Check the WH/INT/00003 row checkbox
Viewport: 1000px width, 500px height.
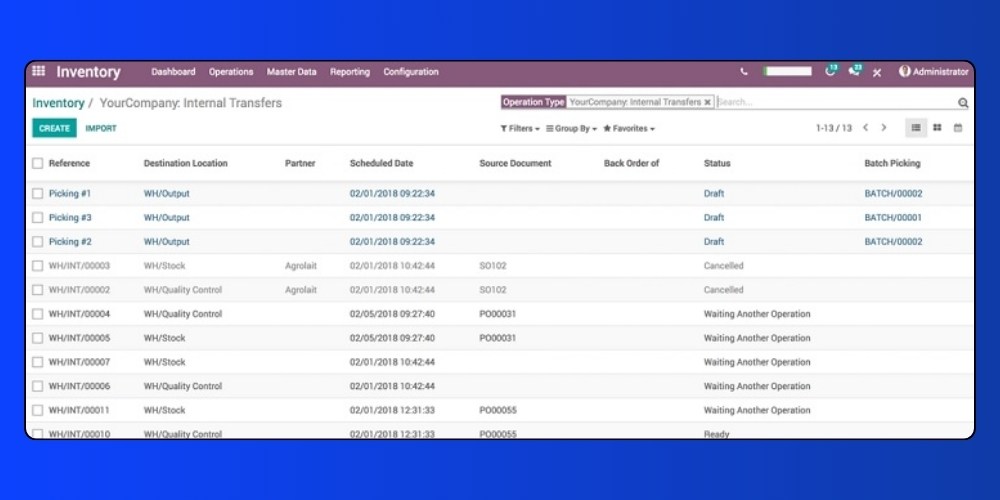[x=38, y=265]
